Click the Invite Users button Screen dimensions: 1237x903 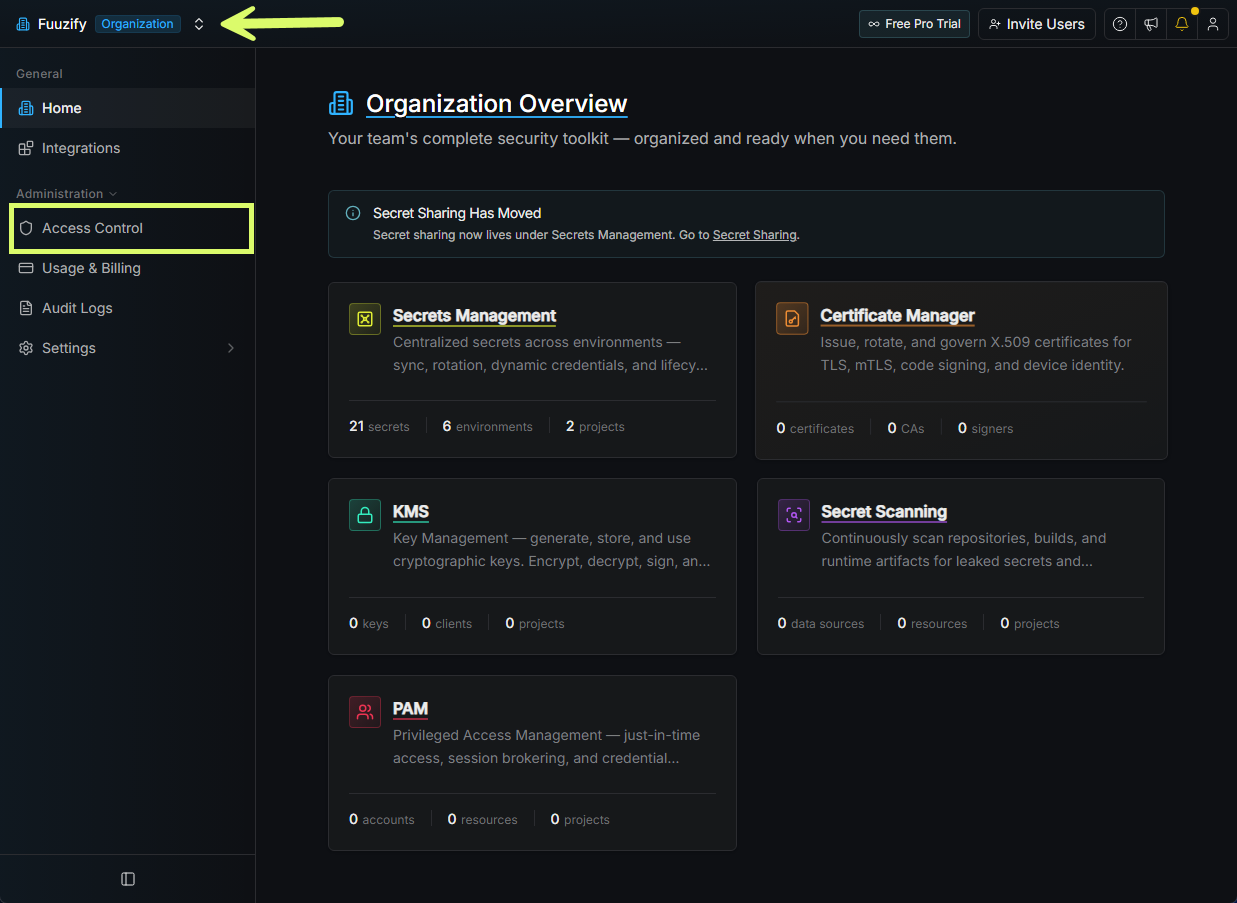1037,24
